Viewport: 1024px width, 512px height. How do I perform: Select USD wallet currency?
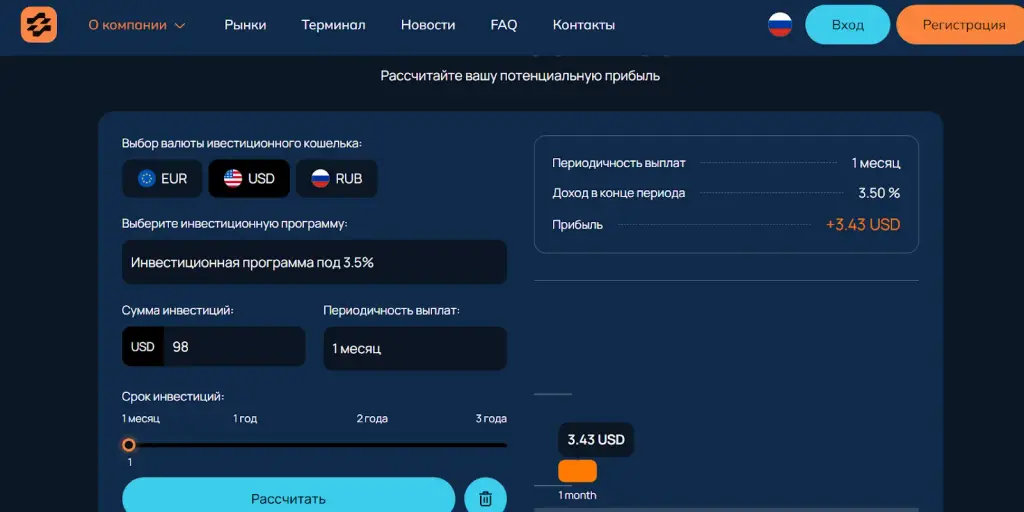(x=249, y=178)
